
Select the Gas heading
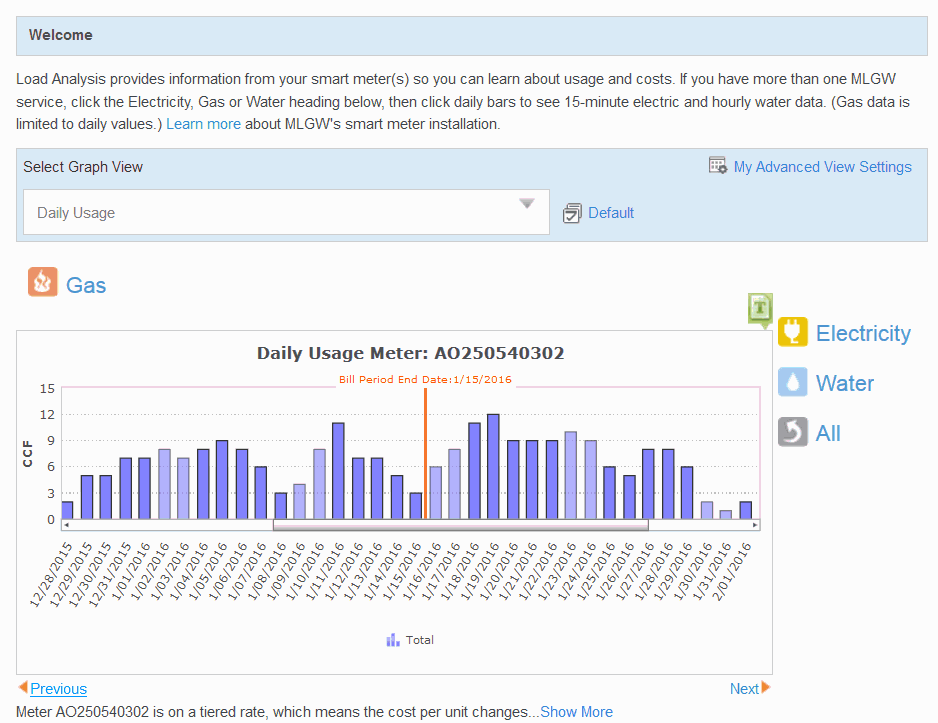[86, 285]
